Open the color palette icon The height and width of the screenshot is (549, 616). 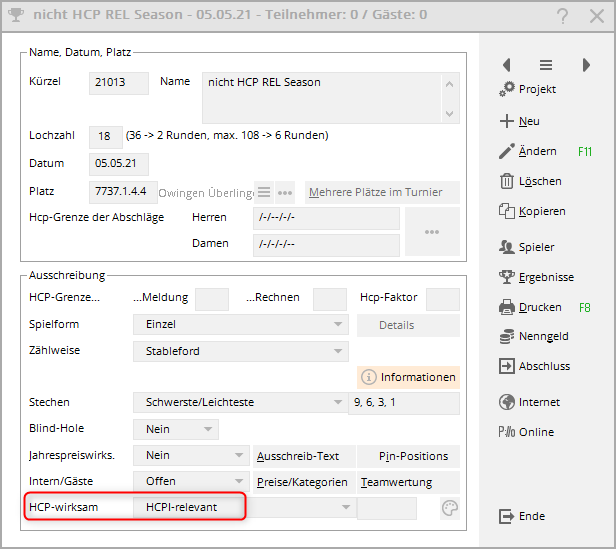[x=450, y=509]
